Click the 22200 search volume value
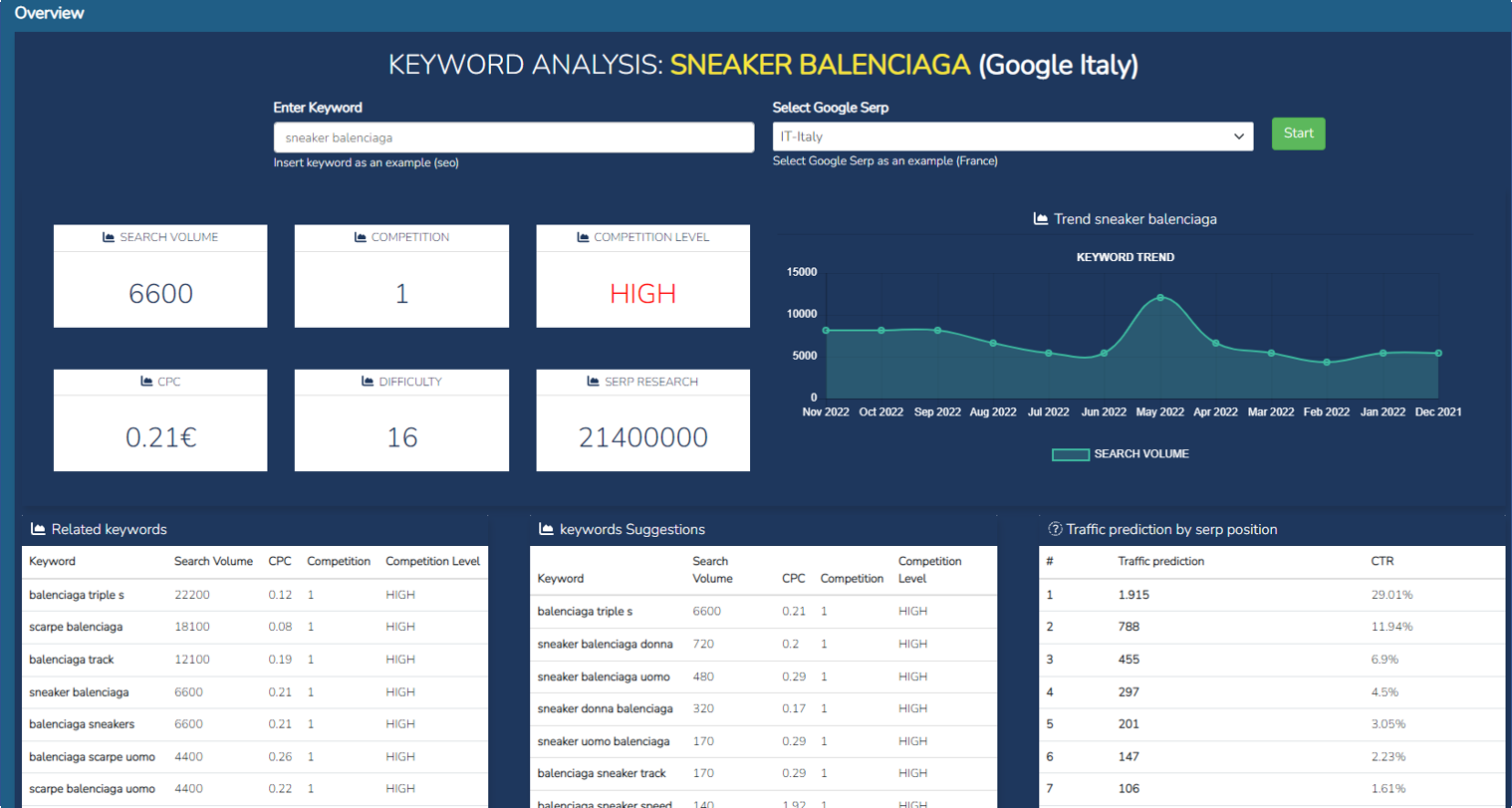 point(192,595)
